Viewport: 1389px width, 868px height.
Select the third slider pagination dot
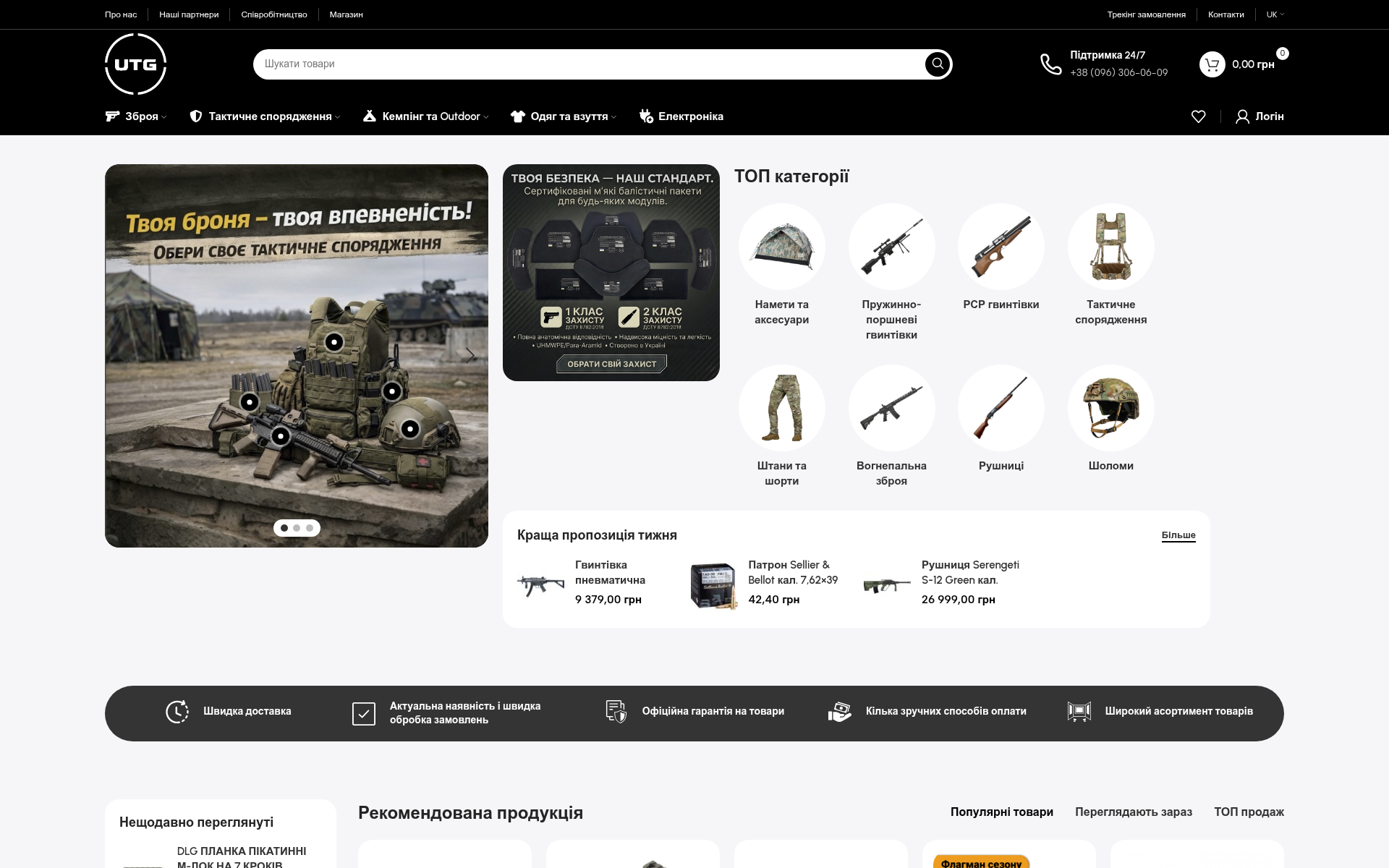pyautogui.click(x=310, y=528)
